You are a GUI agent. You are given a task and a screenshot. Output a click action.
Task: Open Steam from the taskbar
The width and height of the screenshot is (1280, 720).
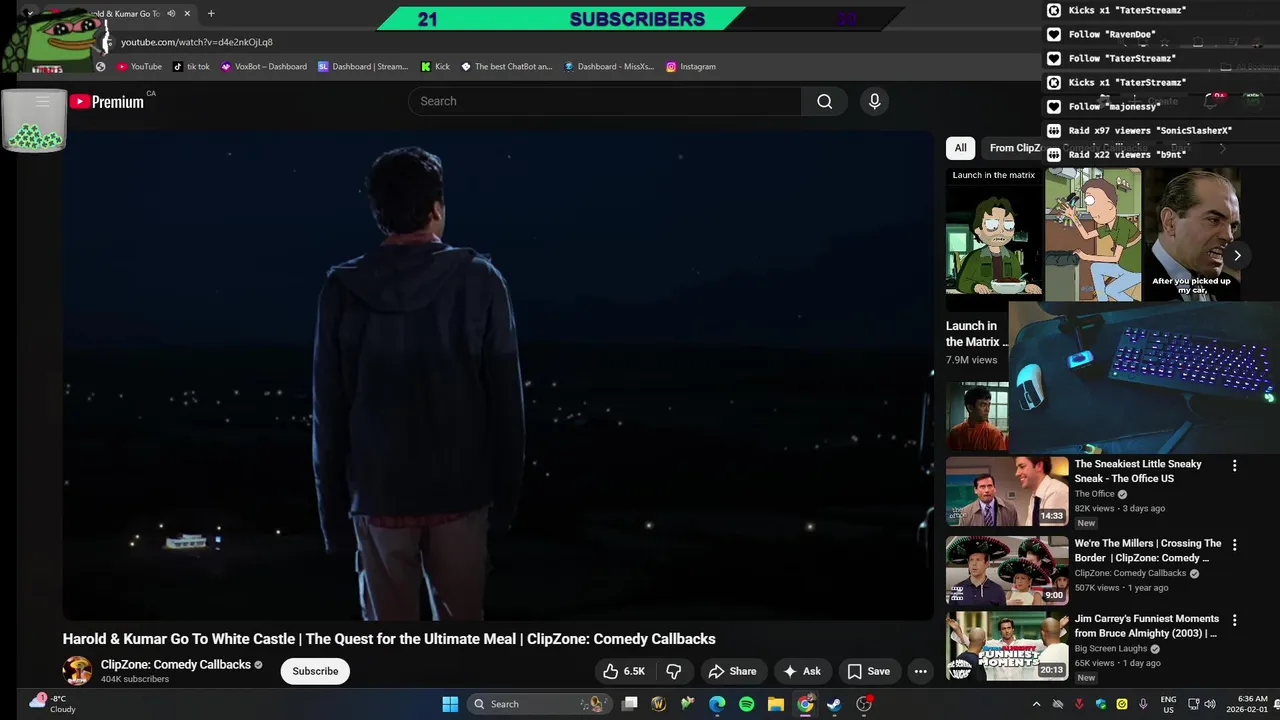(834, 704)
